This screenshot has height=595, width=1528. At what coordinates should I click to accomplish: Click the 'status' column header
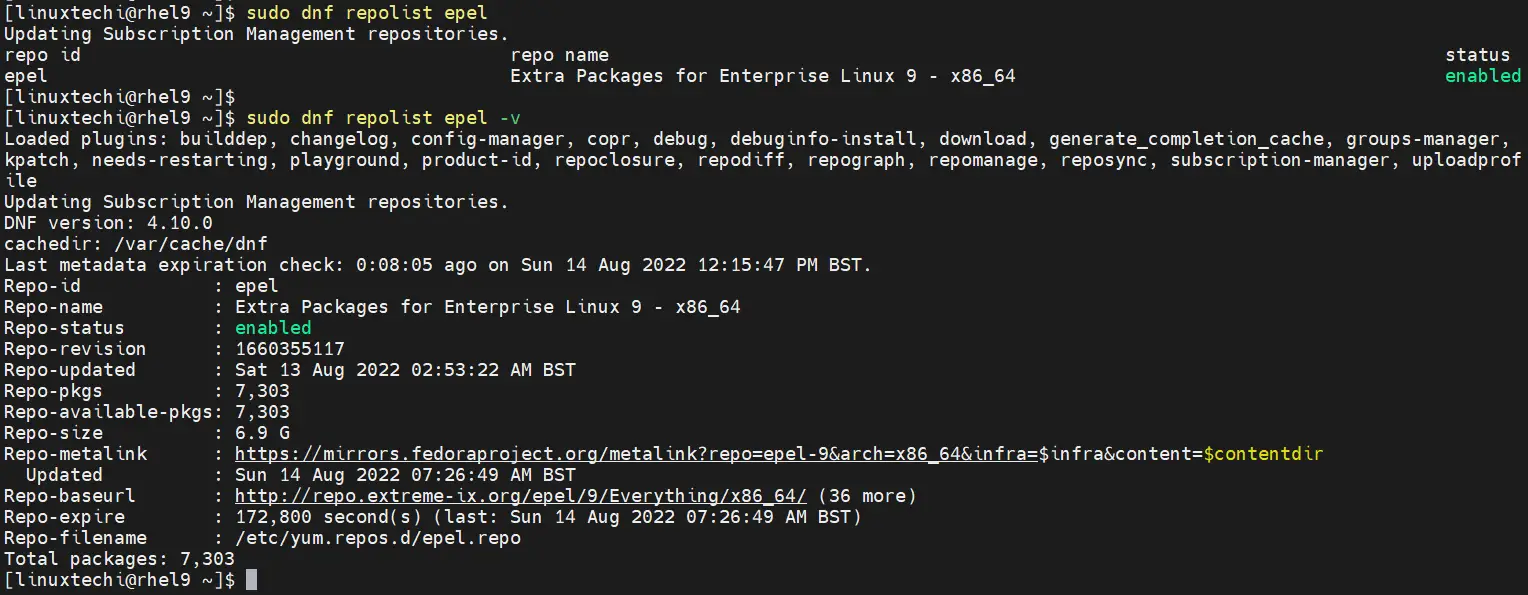pos(1478,55)
